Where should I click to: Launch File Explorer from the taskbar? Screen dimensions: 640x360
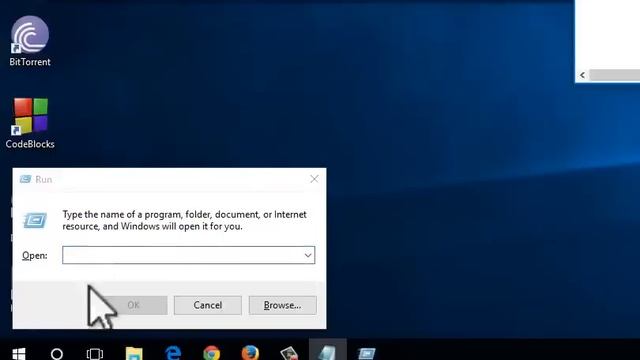coord(134,353)
